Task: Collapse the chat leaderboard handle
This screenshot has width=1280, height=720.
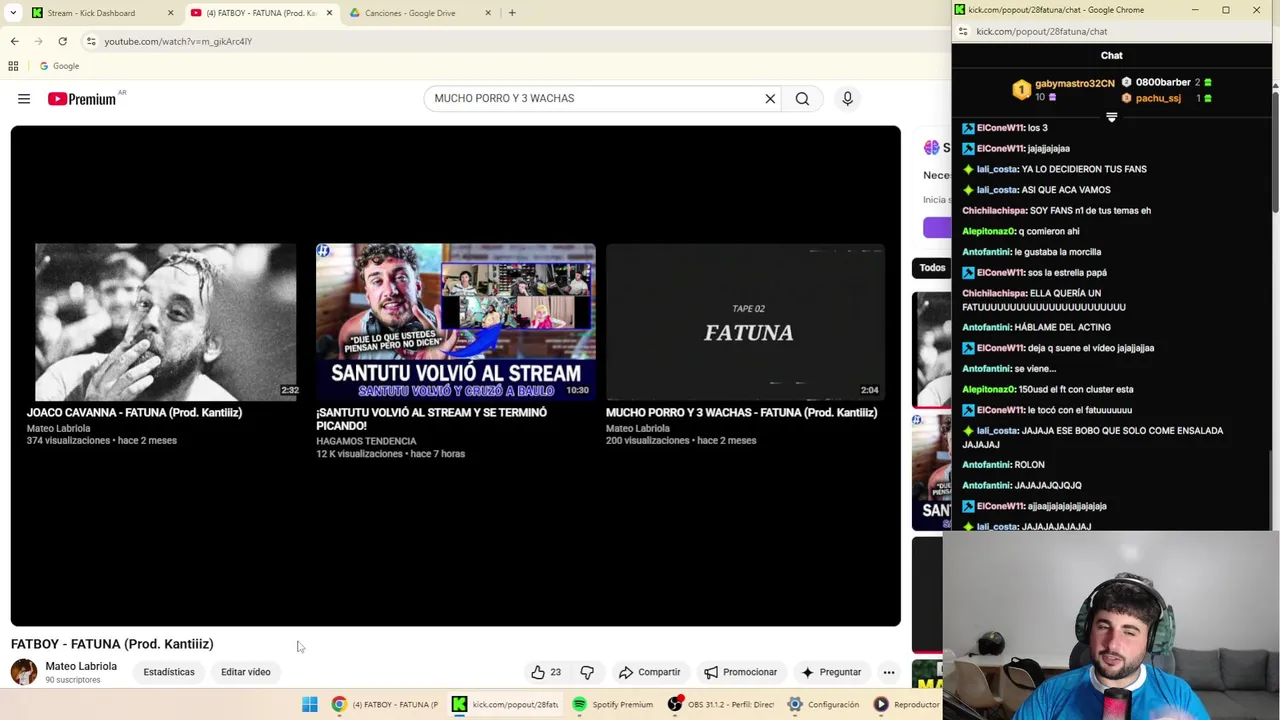Action: tap(1111, 117)
